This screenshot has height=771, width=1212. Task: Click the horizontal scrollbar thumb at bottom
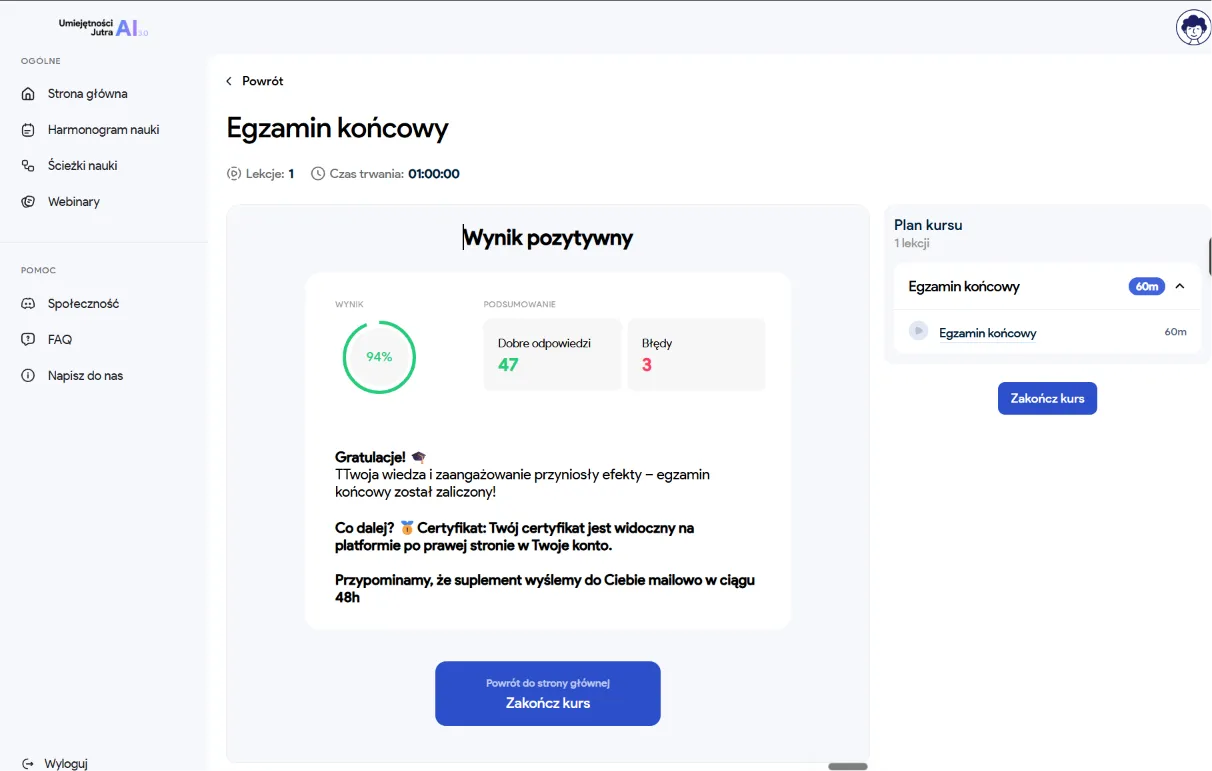tap(848, 766)
